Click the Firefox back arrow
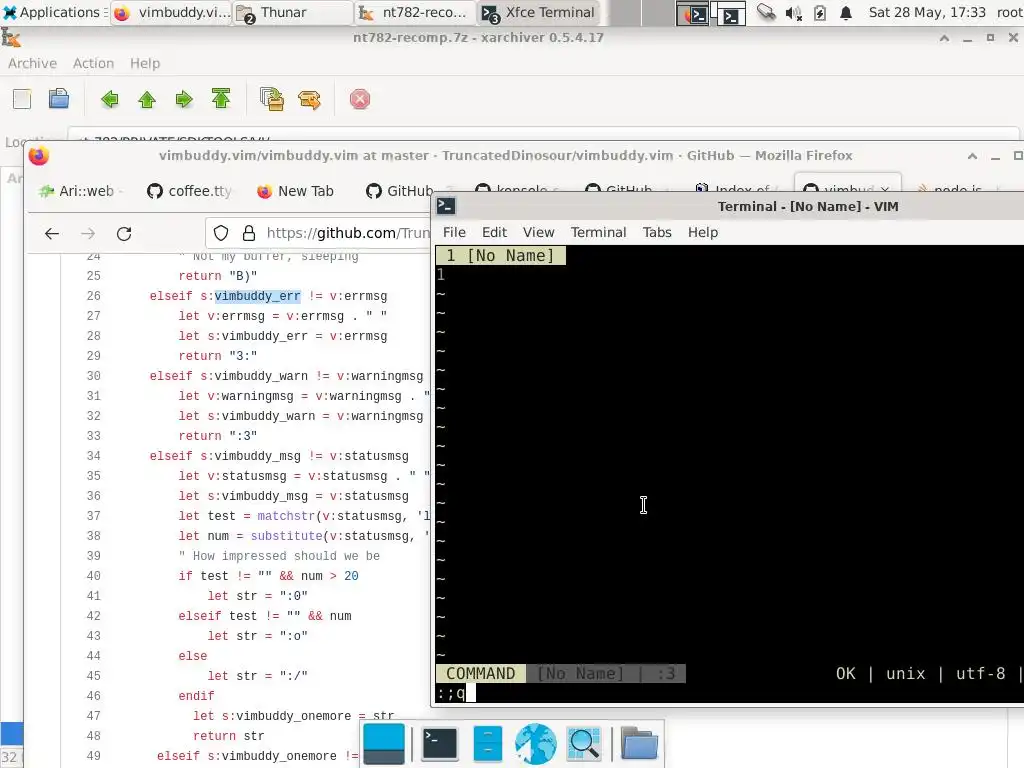Image resolution: width=1024 pixels, height=768 pixels. (x=52, y=233)
